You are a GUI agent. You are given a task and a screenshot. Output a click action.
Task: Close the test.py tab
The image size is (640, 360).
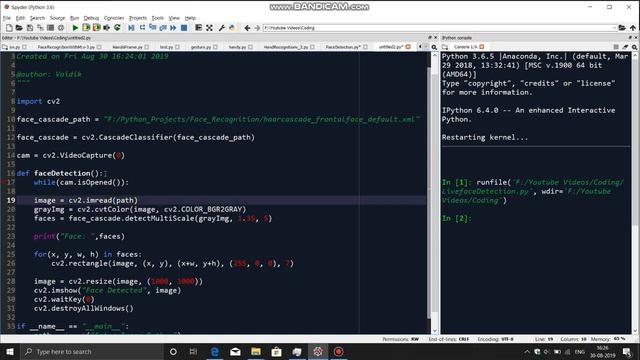tap(177, 47)
